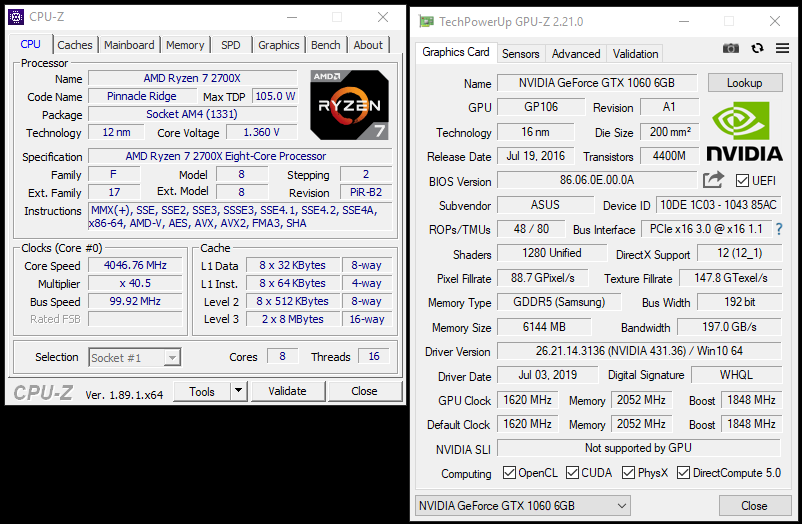This screenshot has width=802, height=524.
Task: Click the Memory Size value 6144 MB
Action: (x=544, y=326)
